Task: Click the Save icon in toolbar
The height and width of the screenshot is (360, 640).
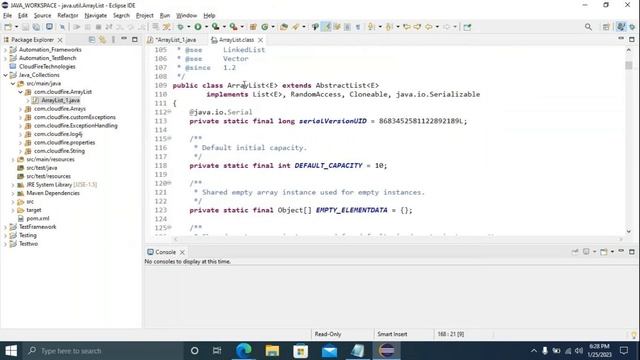Action: pyautogui.click(x=25, y=27)
